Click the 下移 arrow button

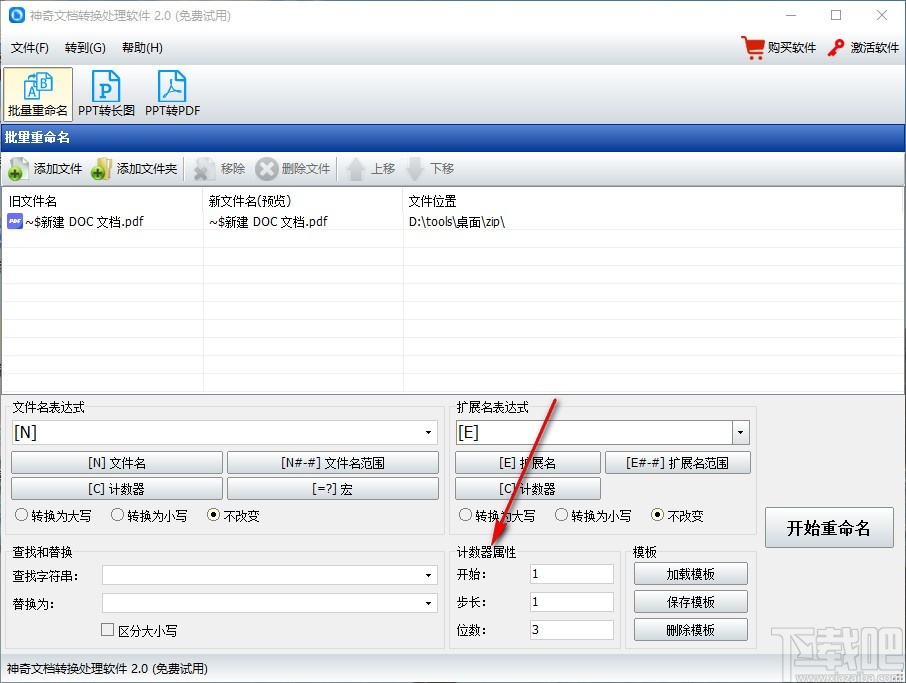(430, 169)
